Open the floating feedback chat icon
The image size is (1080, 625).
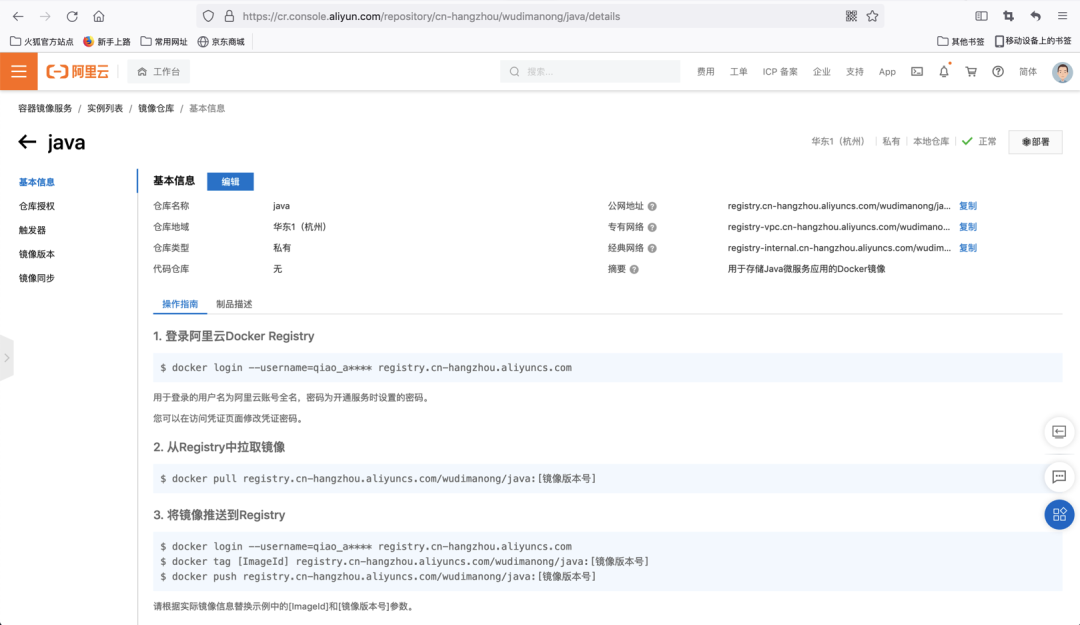click(1059, 477)
